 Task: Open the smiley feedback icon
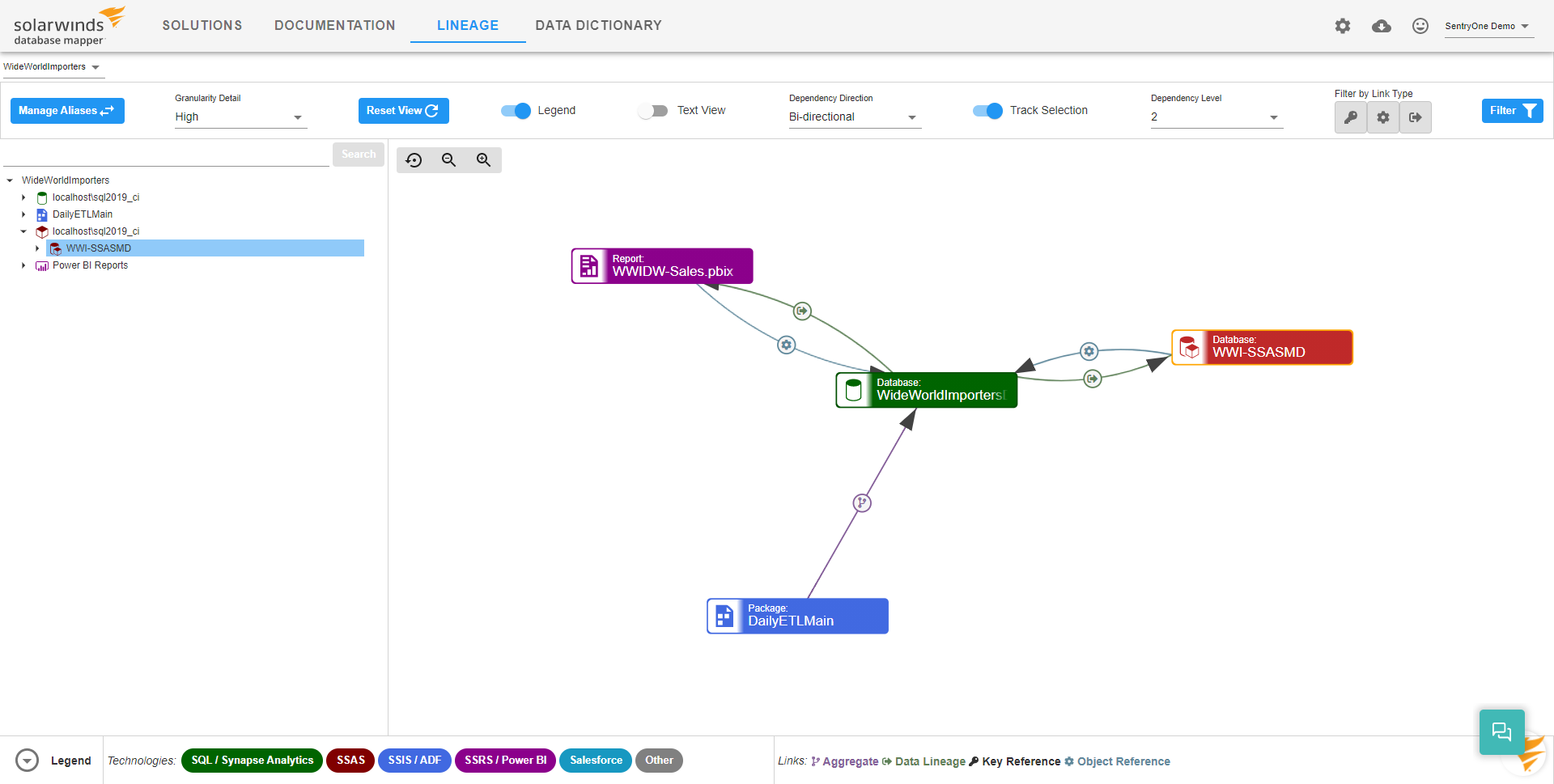pos(1420,26)
